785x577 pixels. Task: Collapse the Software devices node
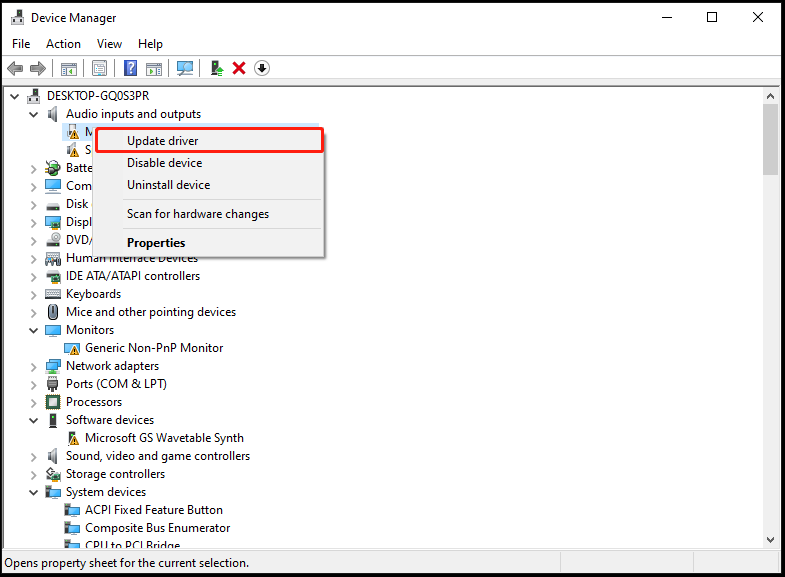pos(34,420)
